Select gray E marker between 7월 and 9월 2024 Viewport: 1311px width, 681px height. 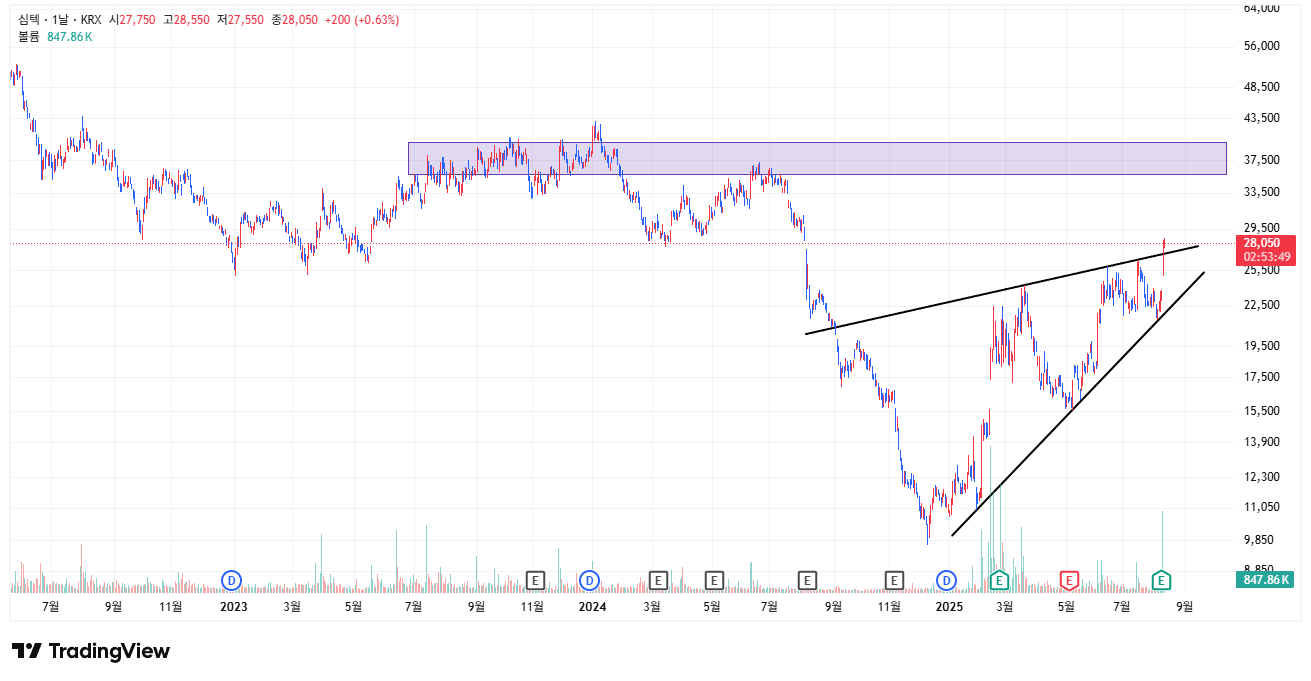pos(807,579)
